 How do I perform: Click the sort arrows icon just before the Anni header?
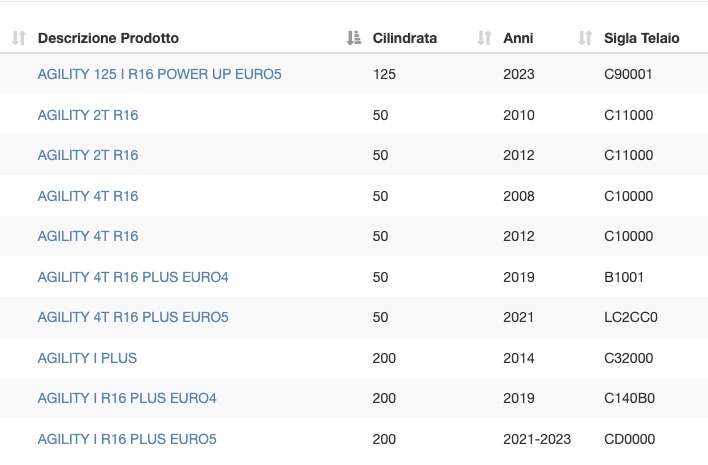click(x=484, y=38)
